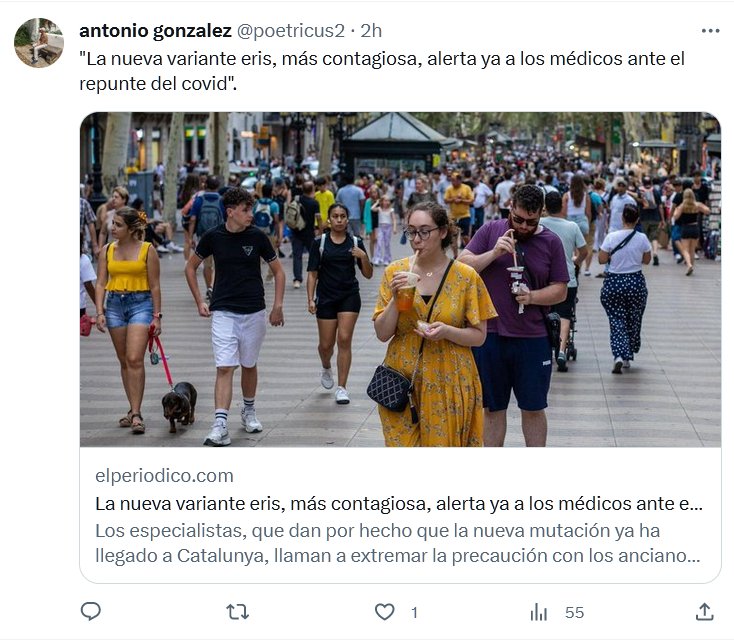Click the view count number 55
The image size is (734, 644).
point(574,613)
